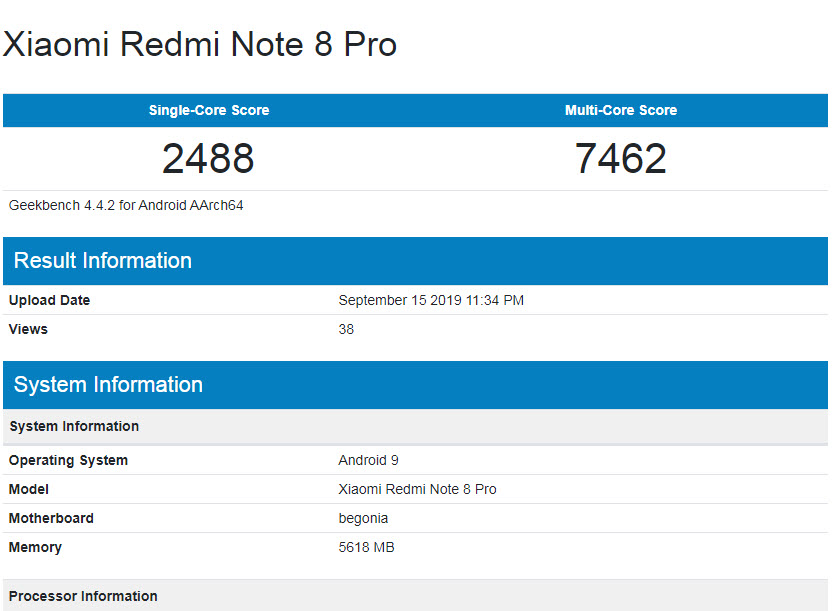Click the Memory row label

click(35, 547)
